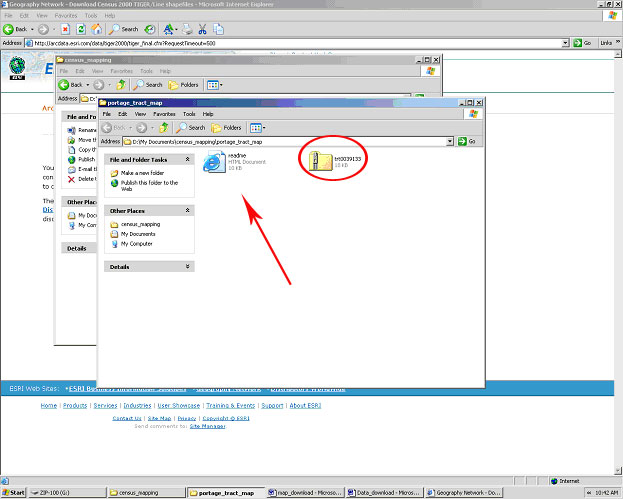Click Up folder icon in census_mapping window
This screenshot has width=623, height=499.
pyautogui.click(x=121, y=85)
